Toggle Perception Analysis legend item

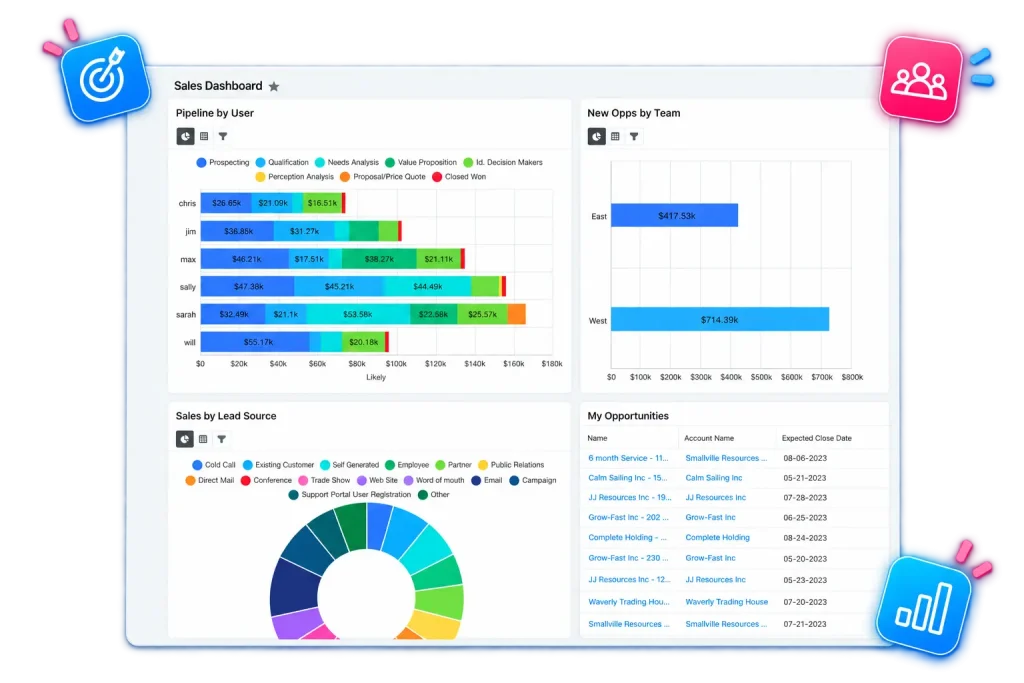tap(295, 177)
